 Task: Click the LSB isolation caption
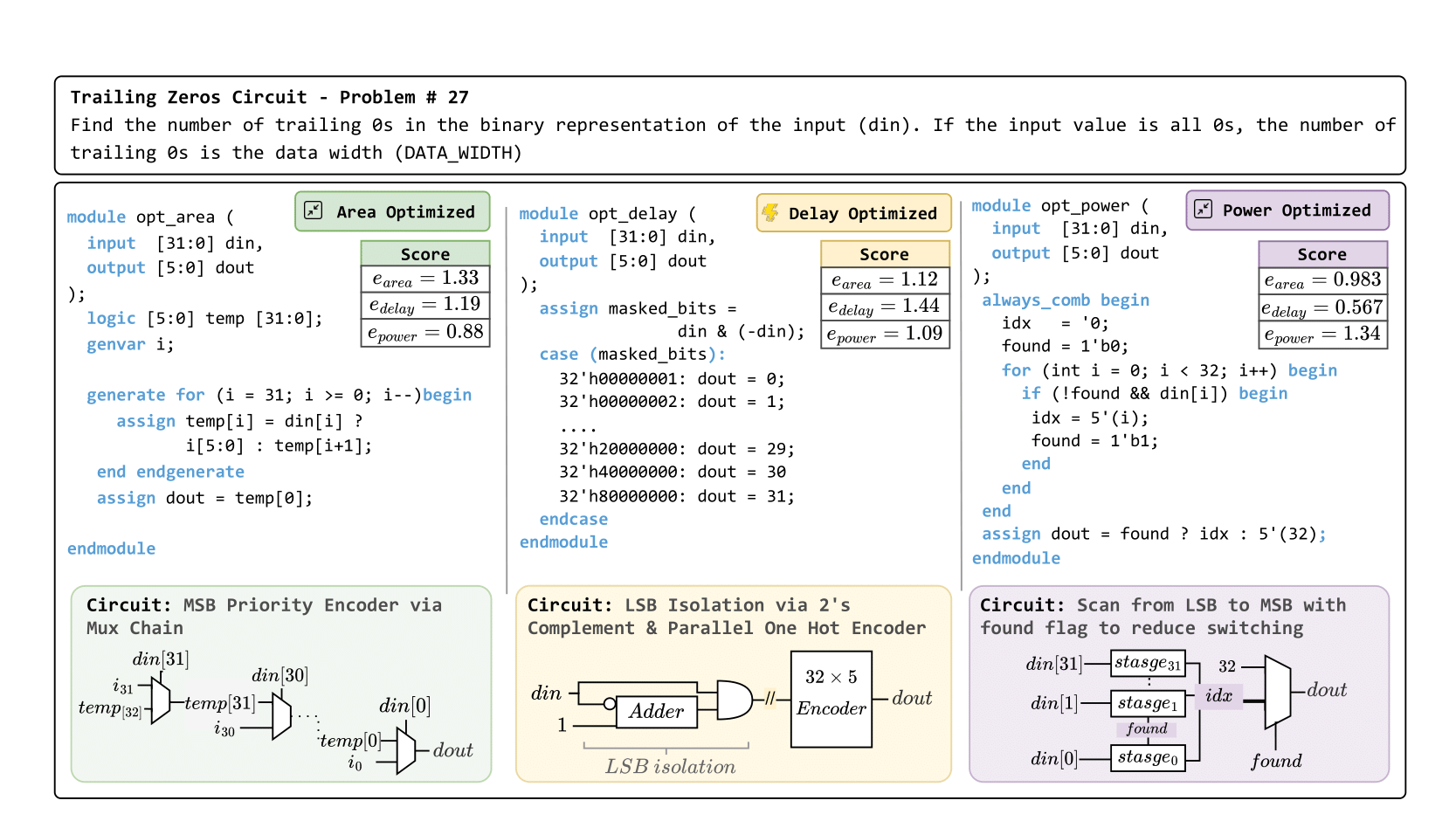tap(670, 766)
